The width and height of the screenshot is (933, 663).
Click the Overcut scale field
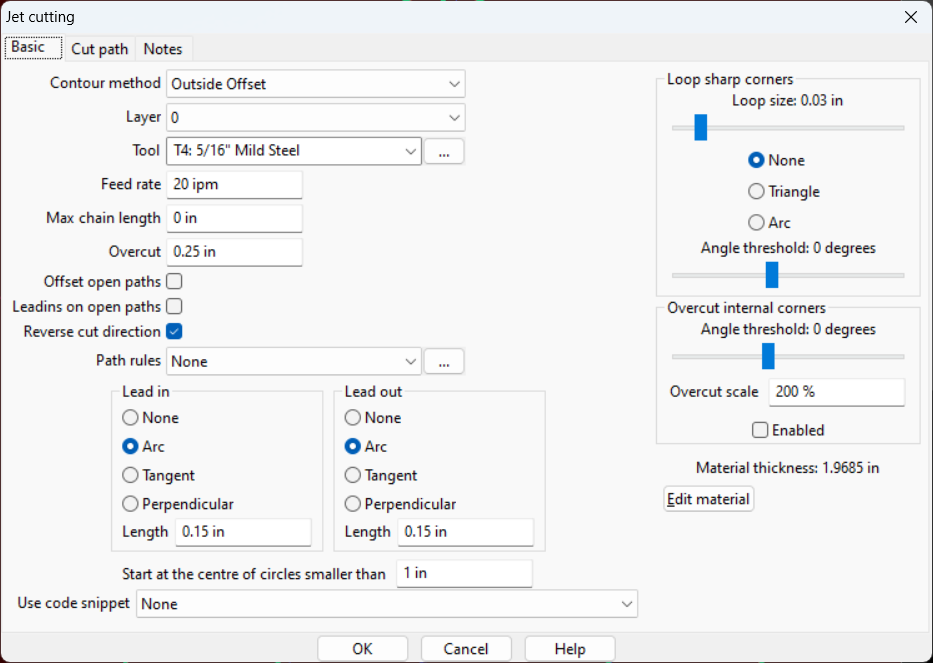pos(837,392)
